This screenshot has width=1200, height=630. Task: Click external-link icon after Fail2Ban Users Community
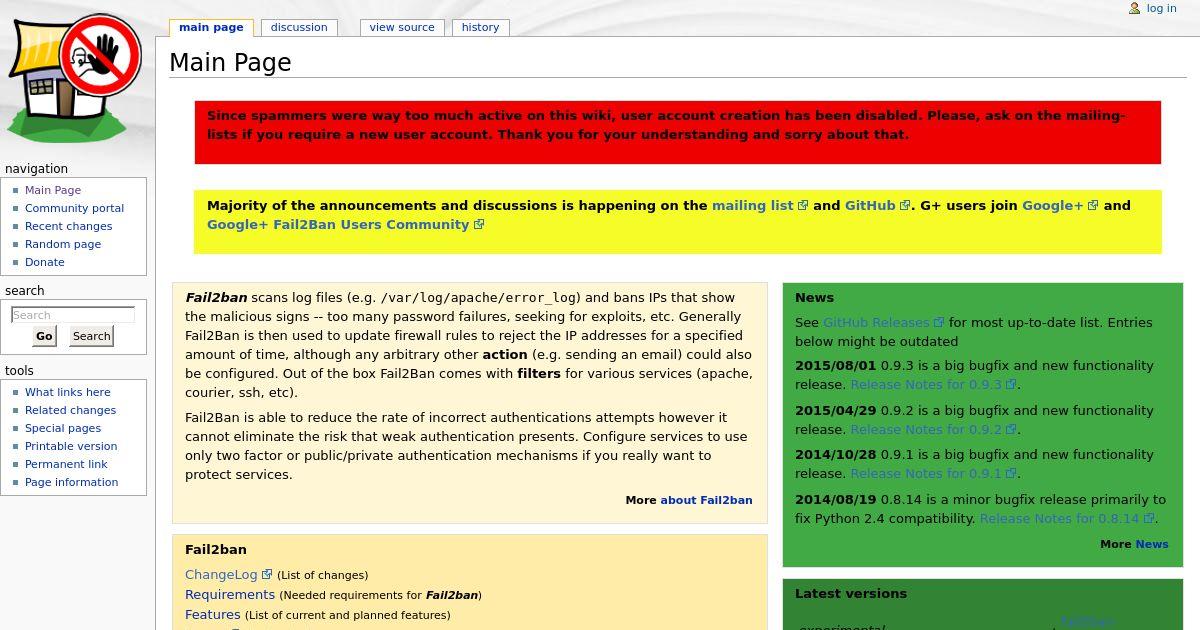(479, 224)
